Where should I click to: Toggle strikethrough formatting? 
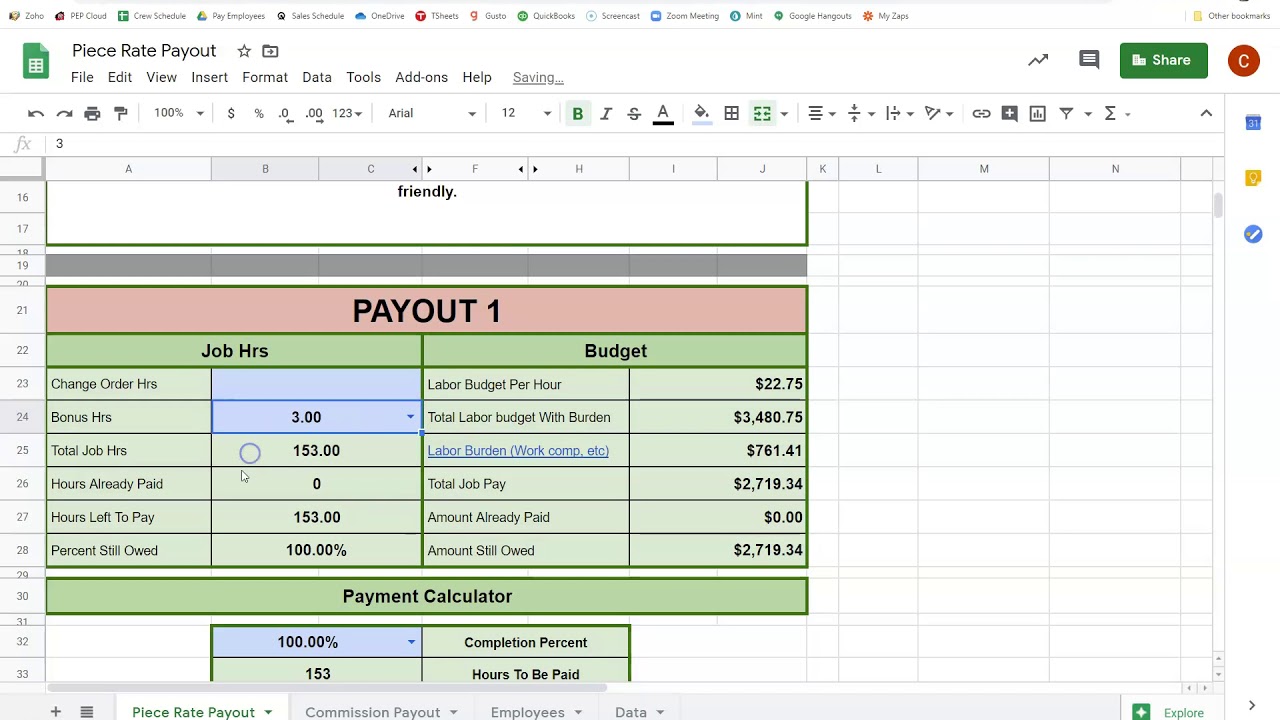coord(633,114)
